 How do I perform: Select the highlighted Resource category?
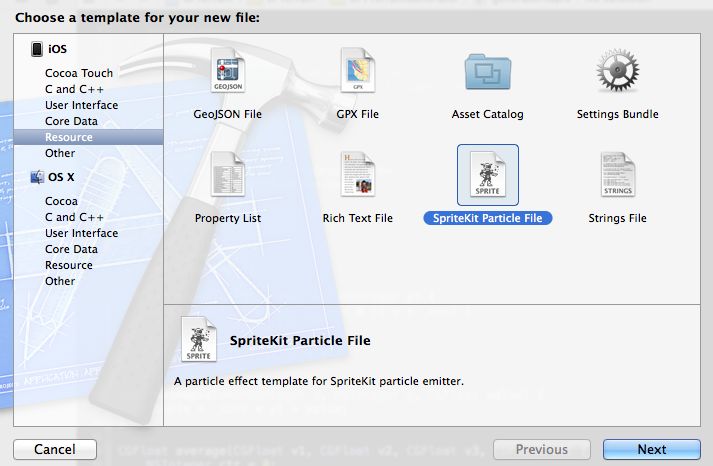coord(88,137)
